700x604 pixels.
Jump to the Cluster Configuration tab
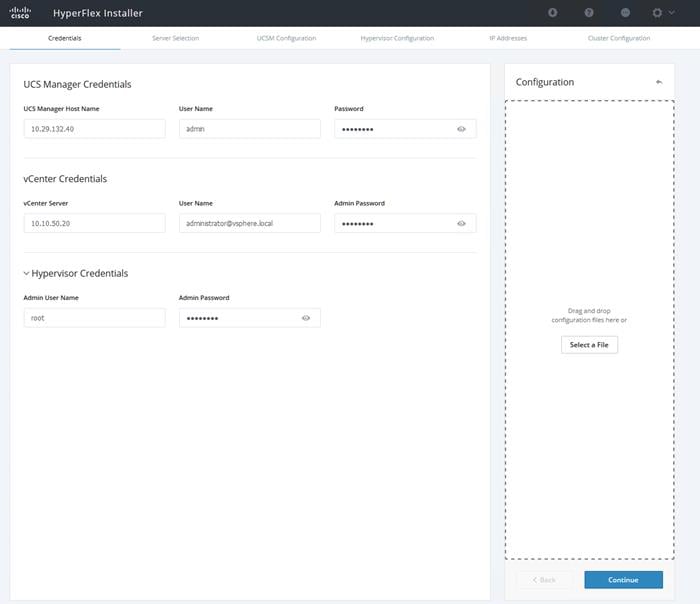click(x=619, y=38)
